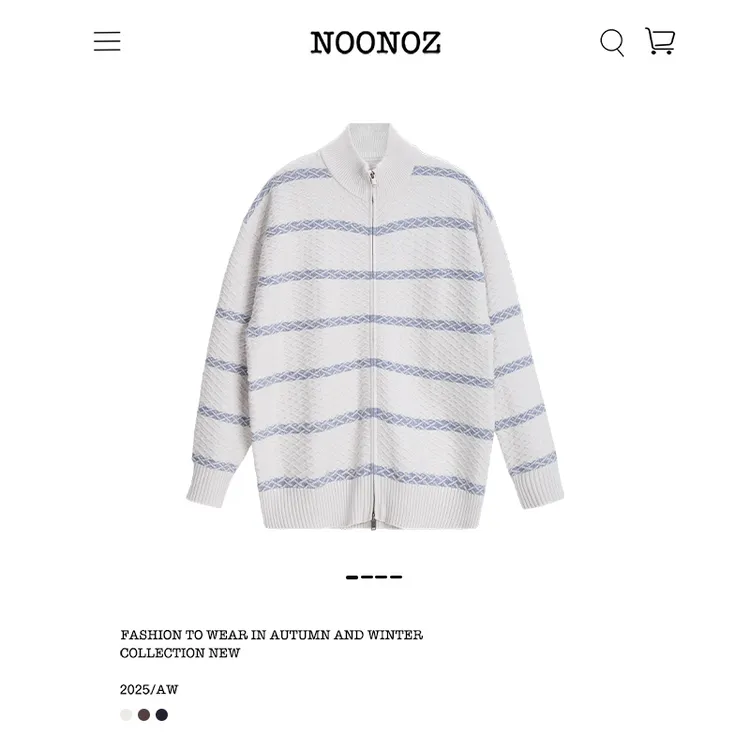Screen dimensions: 750x750
Task: Pick the navy color swatch
Action: pos(162,715)
